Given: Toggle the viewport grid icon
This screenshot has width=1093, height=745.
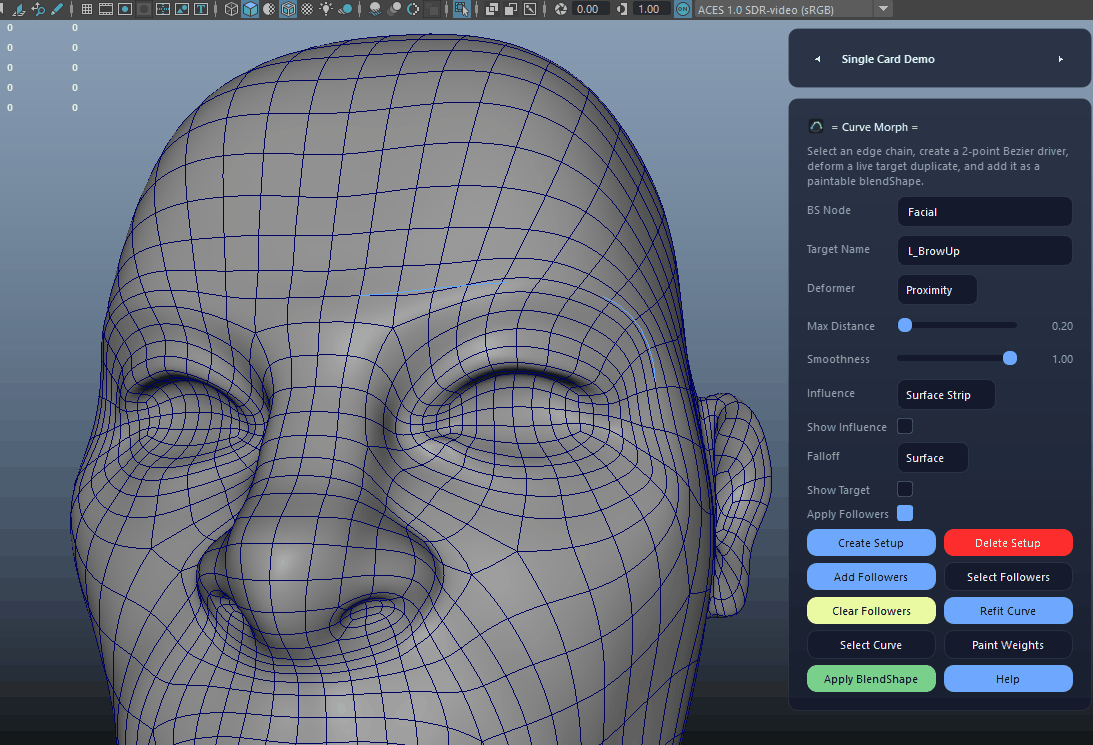Looking at the screenshot, I should pos(86,9).
